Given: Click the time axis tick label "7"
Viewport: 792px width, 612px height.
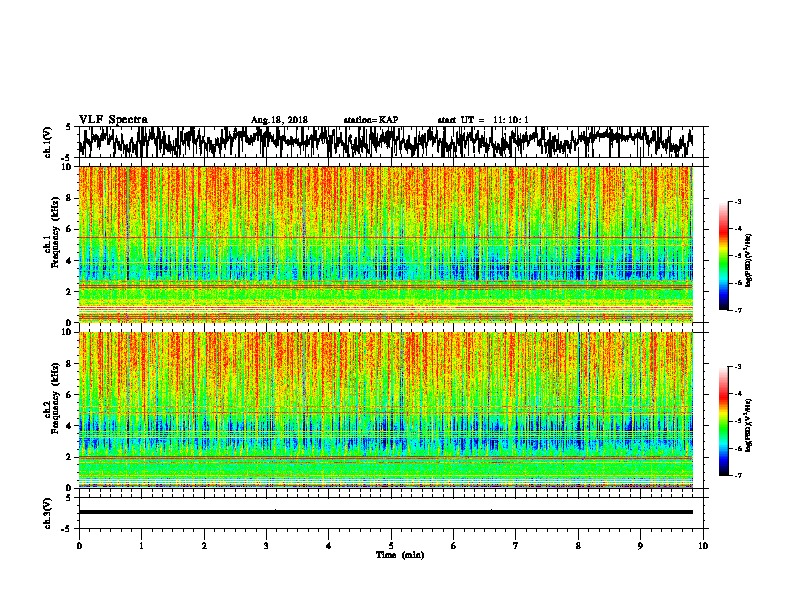Looking at the screenshot, I should (x=516, y=546).
